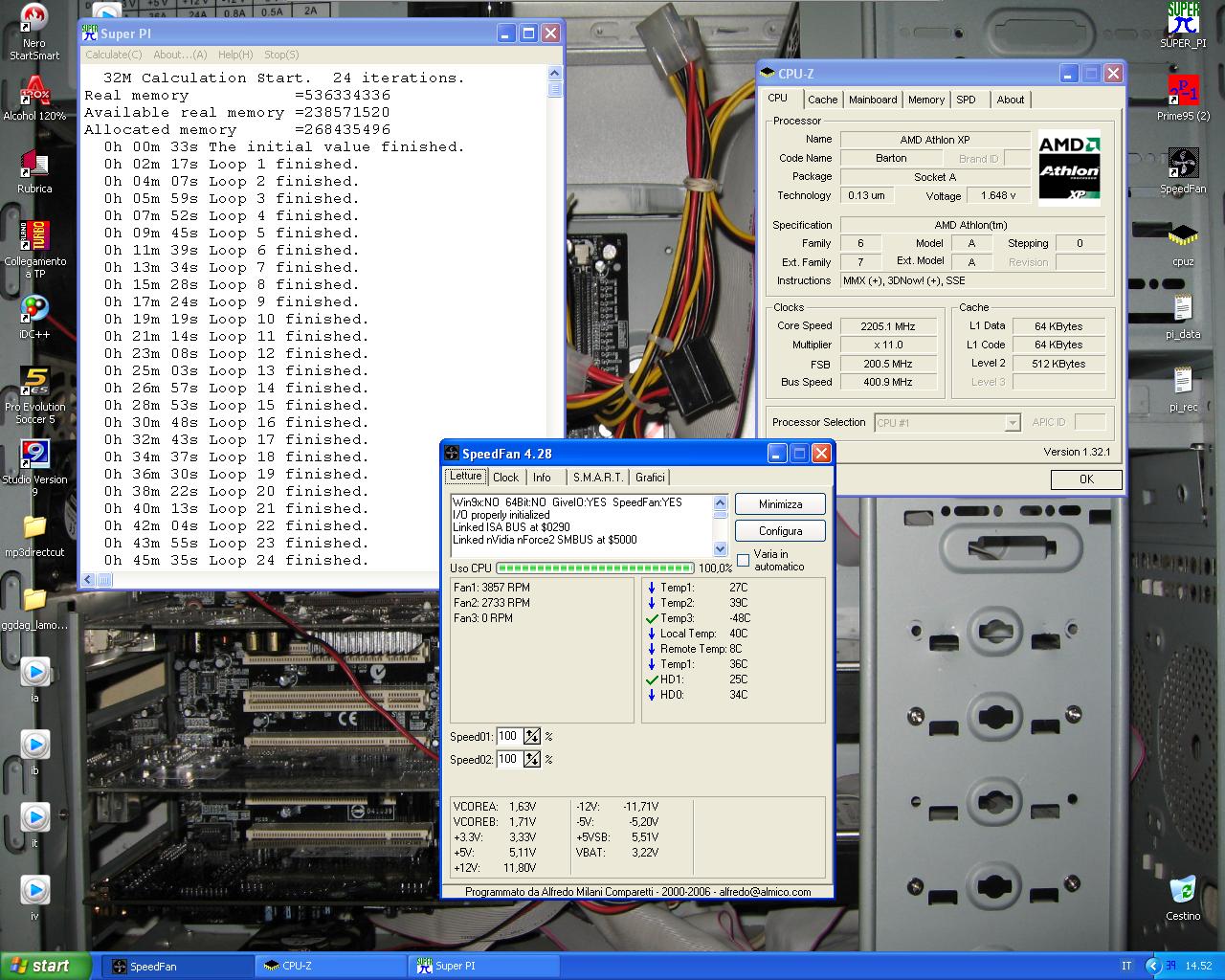The image size is (1225, 980).
Task: Click OK button in CPU-Z
Action: tap(1086, 479)
